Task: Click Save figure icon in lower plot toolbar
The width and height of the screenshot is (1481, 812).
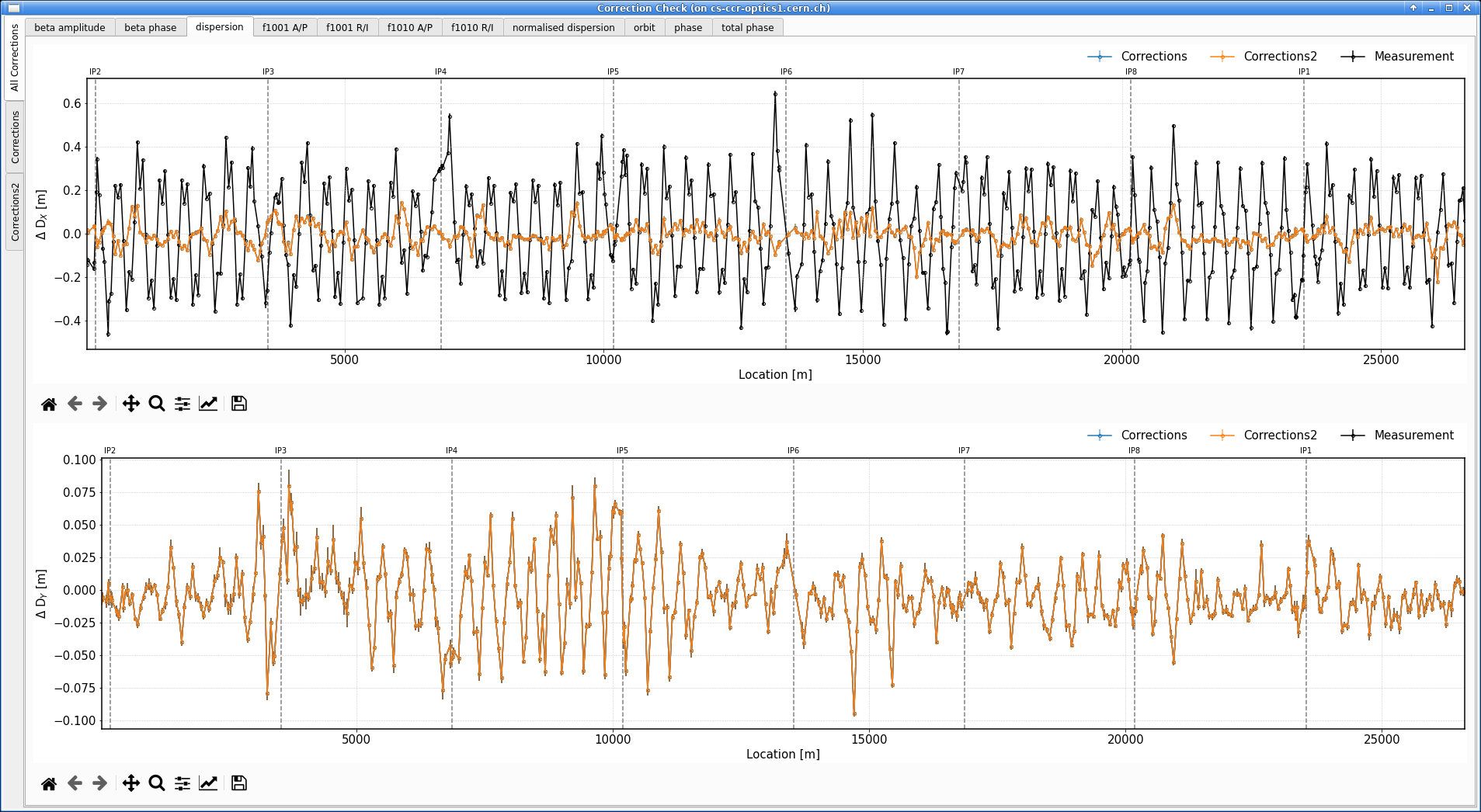Action: [239, 783]
